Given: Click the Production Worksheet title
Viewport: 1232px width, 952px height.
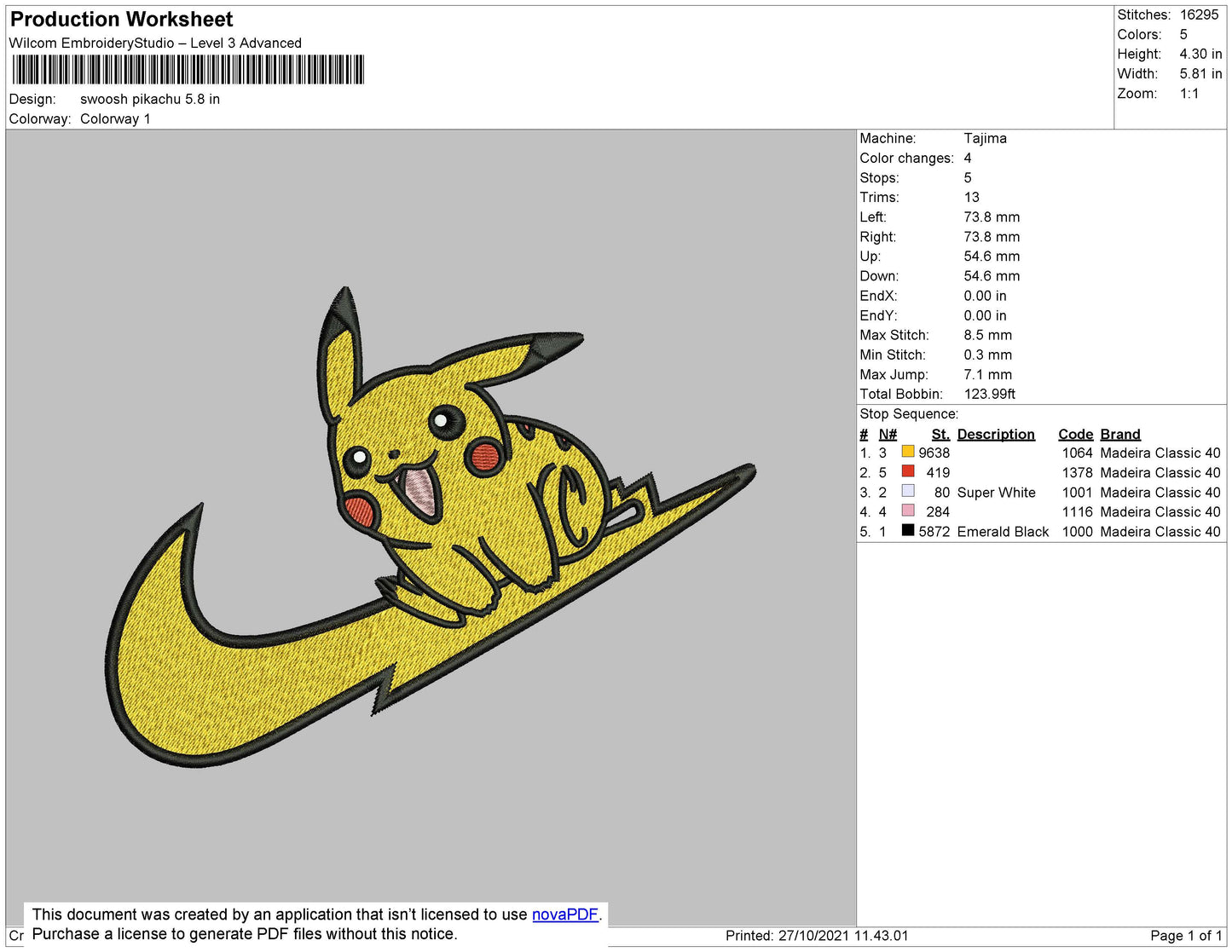Looking at the screenshot, I should click(x=122, y=20).
